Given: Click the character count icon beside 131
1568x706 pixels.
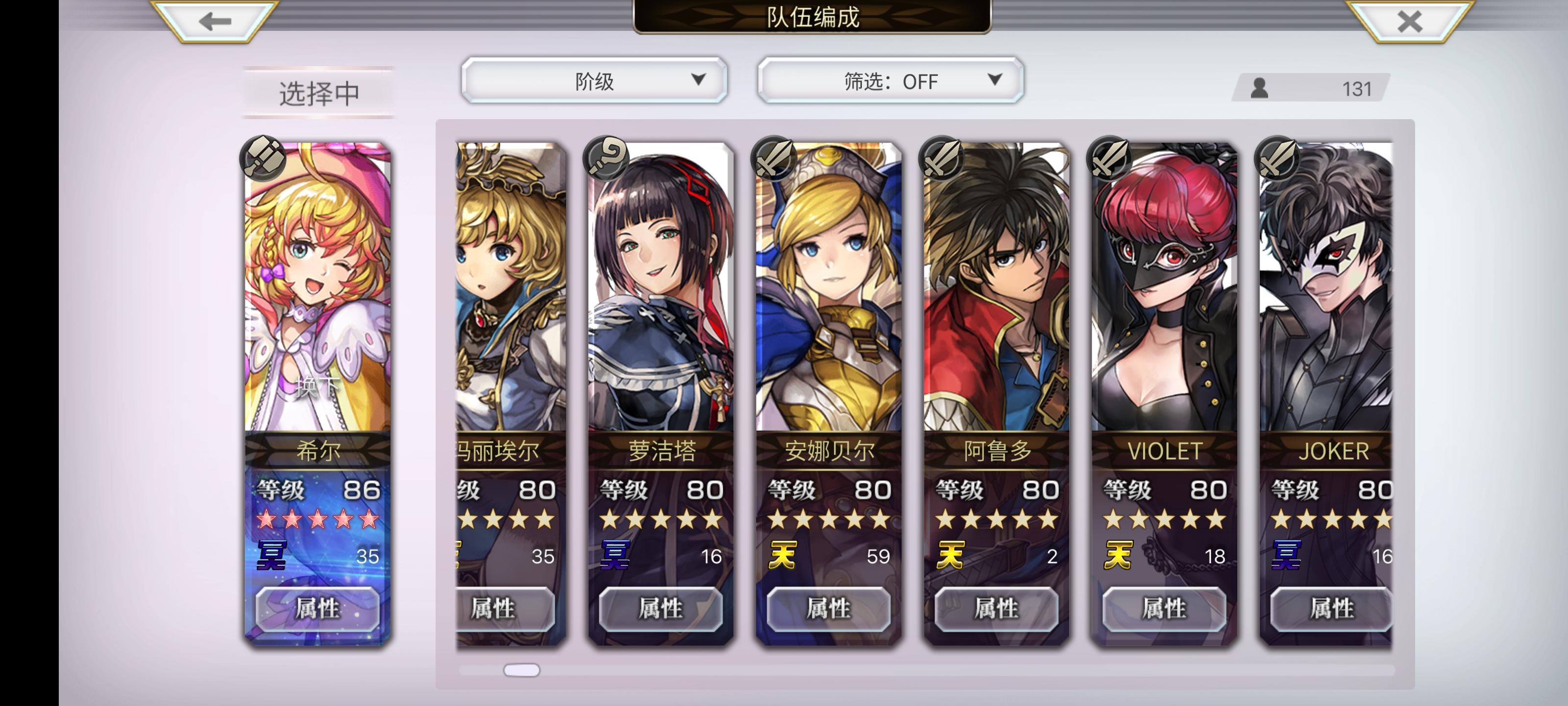Looking at the screenshot, I should tap(1259, 88).
